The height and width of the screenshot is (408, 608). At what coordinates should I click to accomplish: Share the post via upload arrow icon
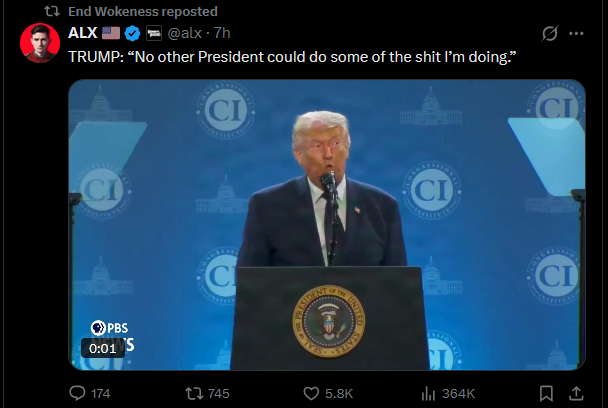[576, 393]
